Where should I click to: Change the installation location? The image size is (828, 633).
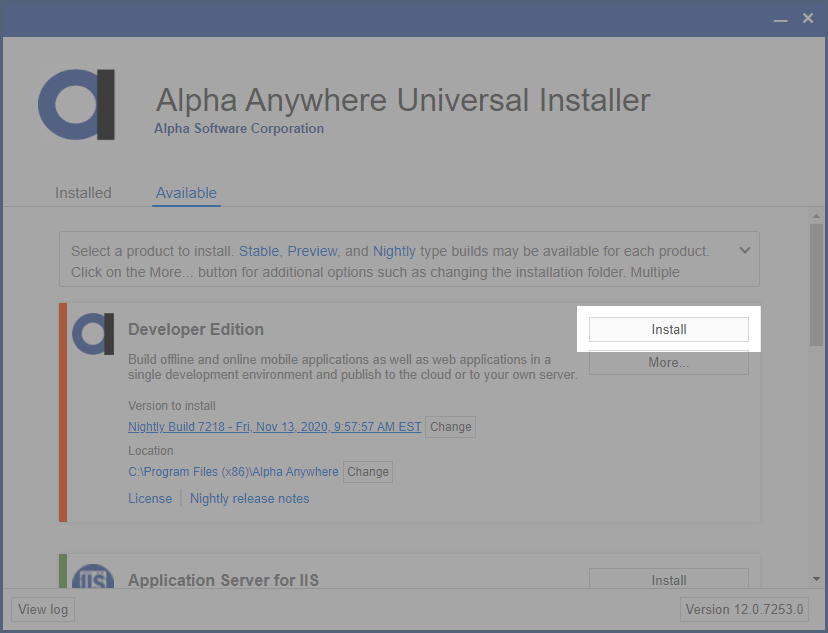368,471
